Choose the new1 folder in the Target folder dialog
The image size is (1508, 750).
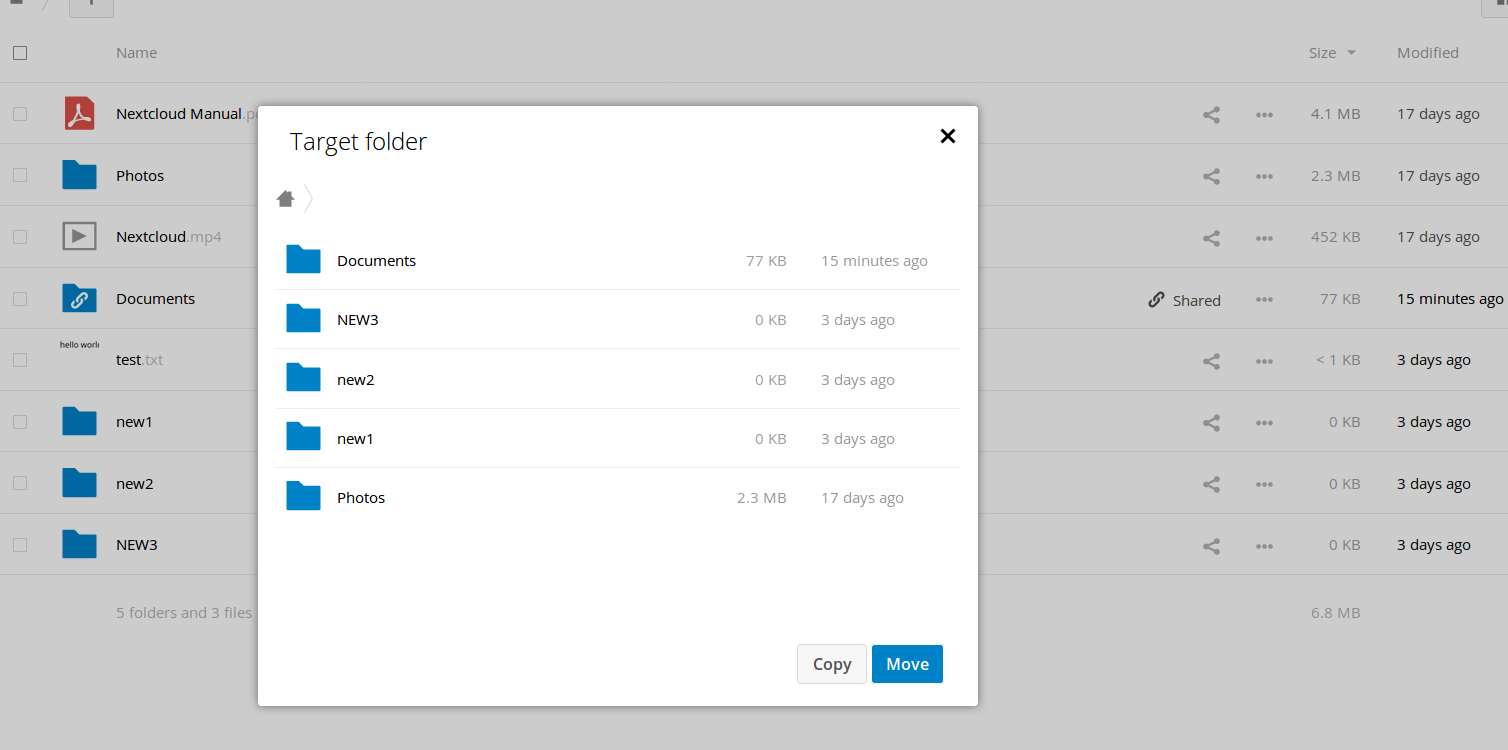pyautogui.click(x=617, y=438)
